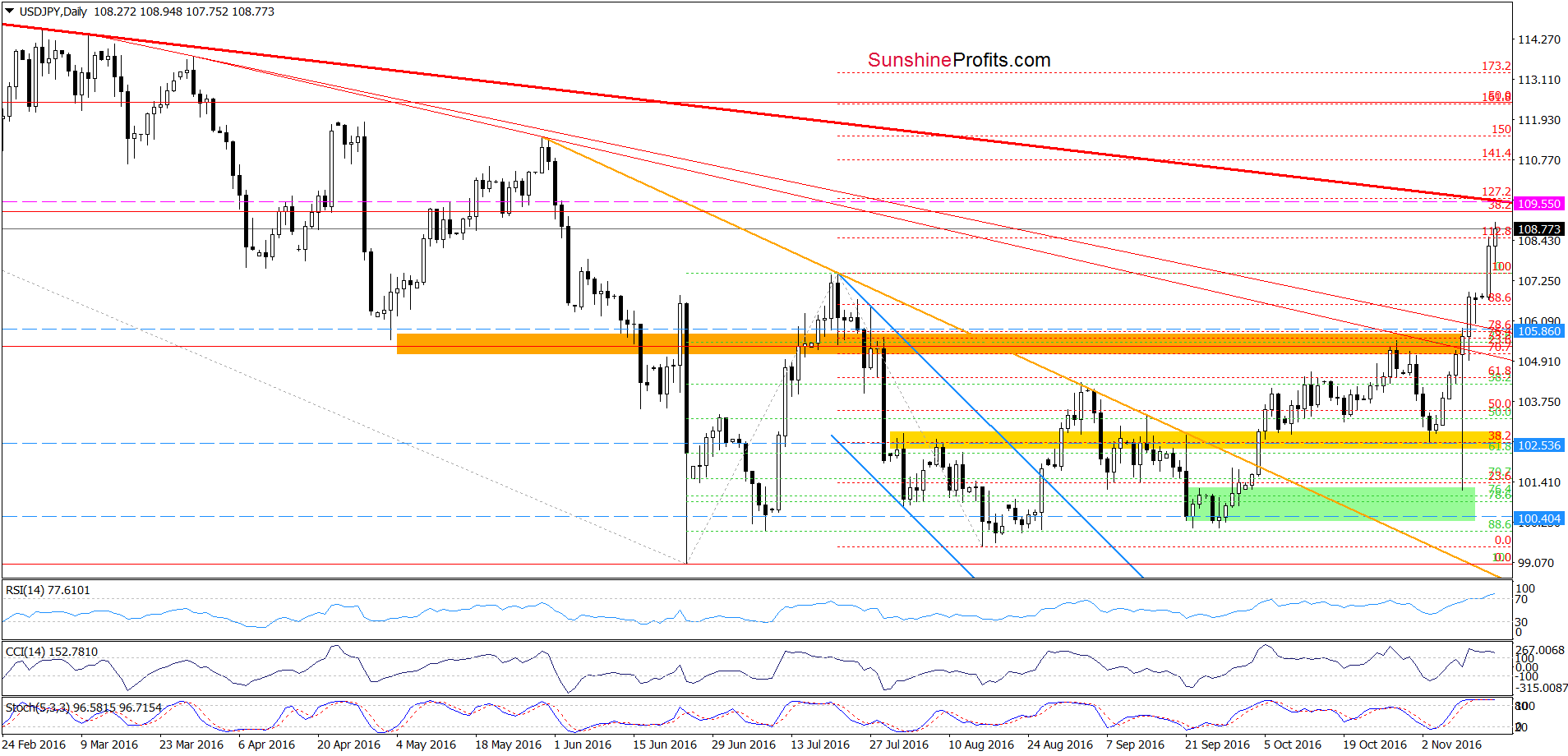Viewport: 1568px width, 756px height.
Task: Click the 10 Aug 2016 date label
Action: (x=981, y=744)
